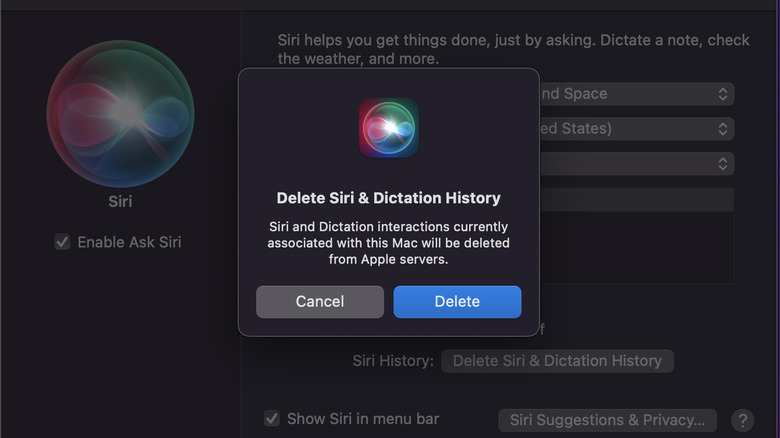
Task: Open help with the question mark button
Action: (742, 420)
